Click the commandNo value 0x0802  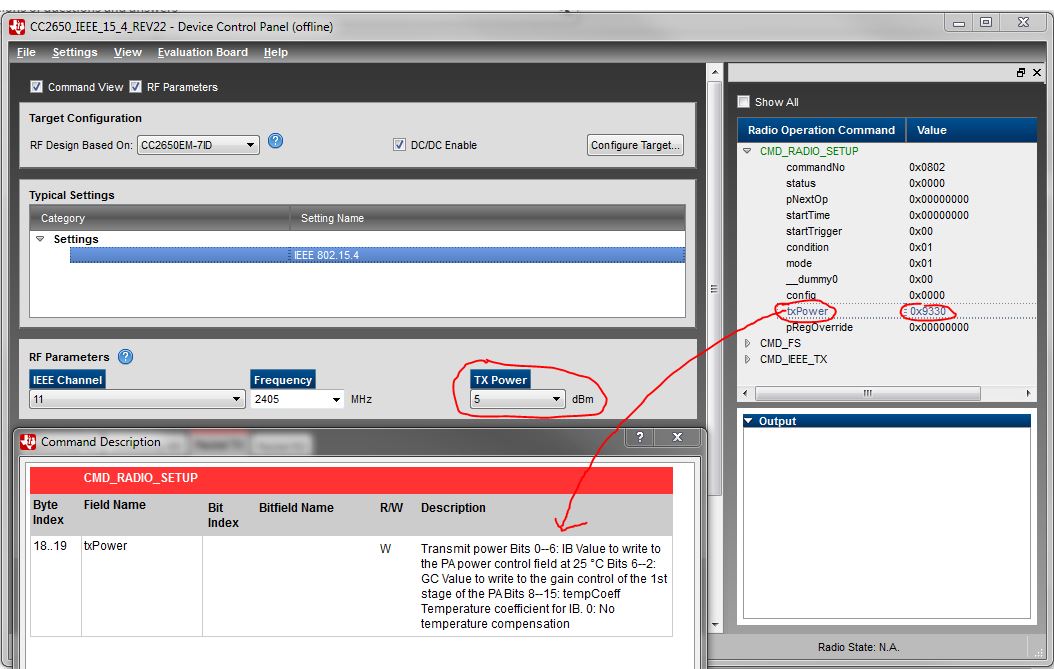click(x=927, y=167)
